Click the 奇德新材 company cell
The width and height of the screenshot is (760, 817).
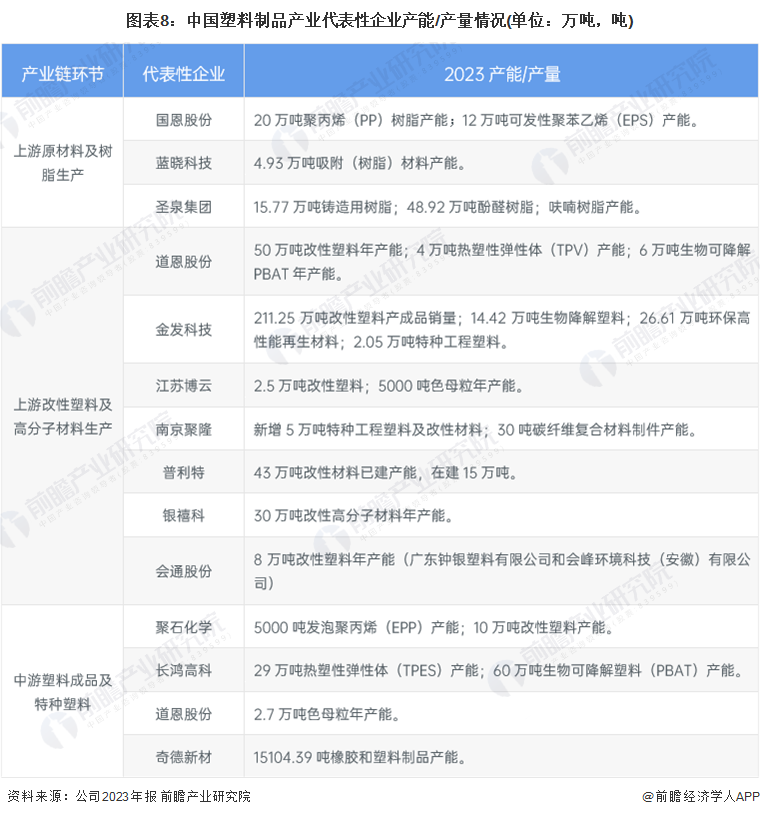[183, 757]
